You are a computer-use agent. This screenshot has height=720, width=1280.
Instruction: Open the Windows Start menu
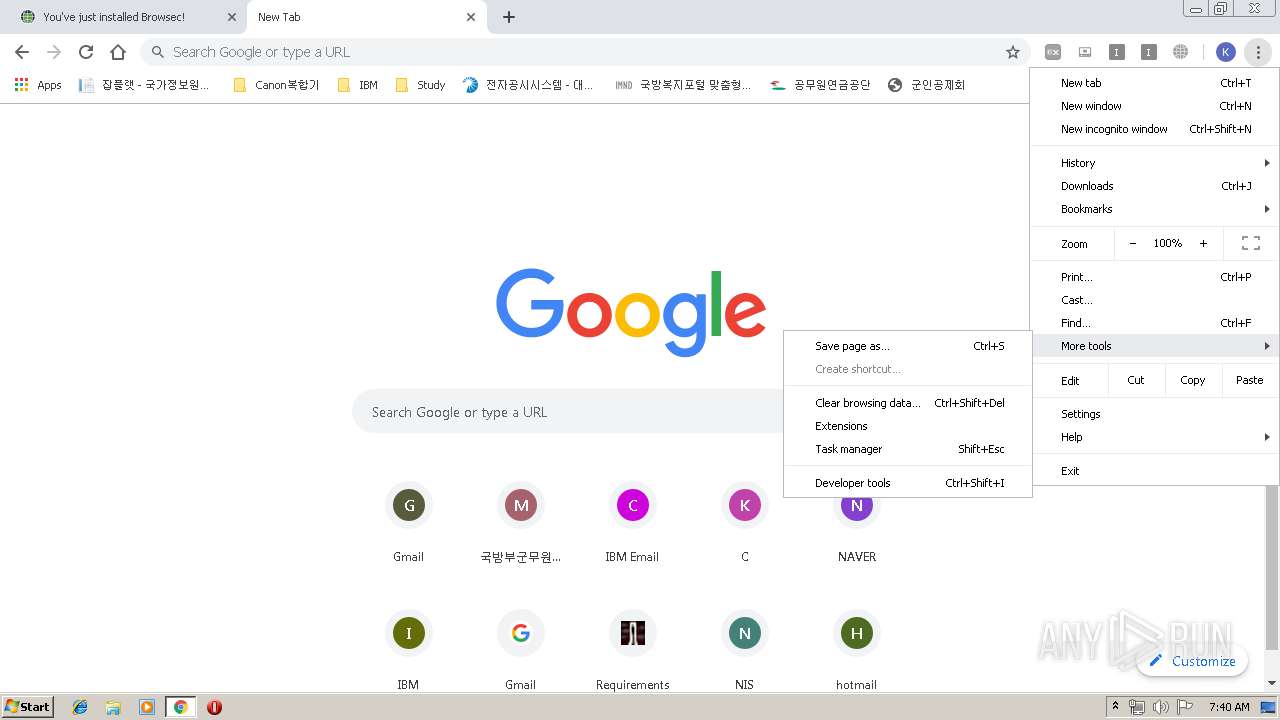[28, 707]
